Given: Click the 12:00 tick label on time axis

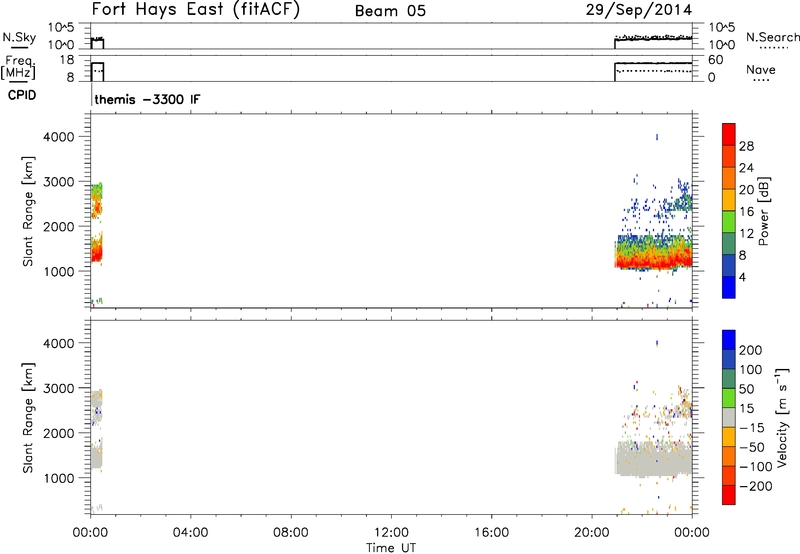Looking at the screenshot, I should click(x=391, y=532).
